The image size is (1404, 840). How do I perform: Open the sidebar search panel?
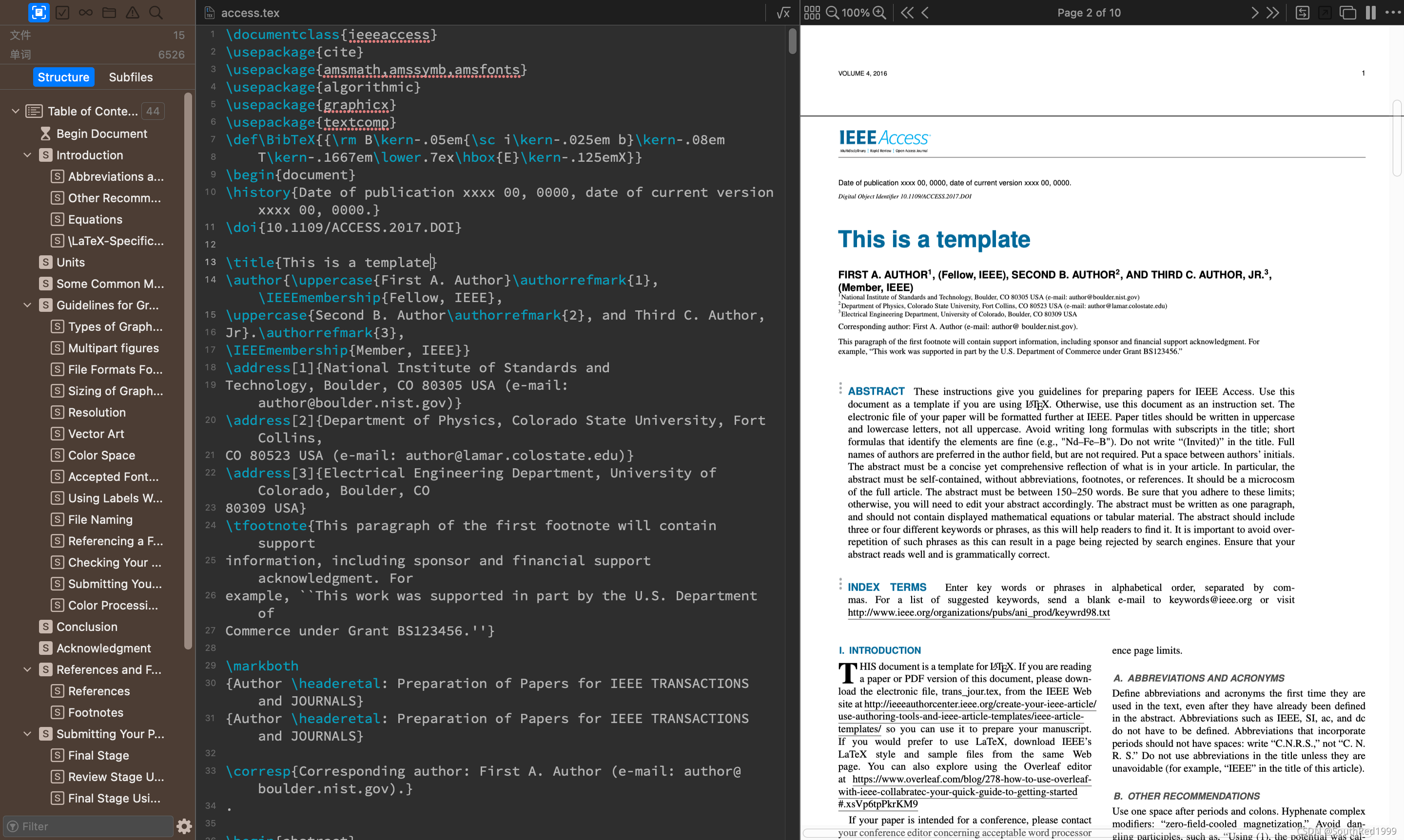point(156,13)
